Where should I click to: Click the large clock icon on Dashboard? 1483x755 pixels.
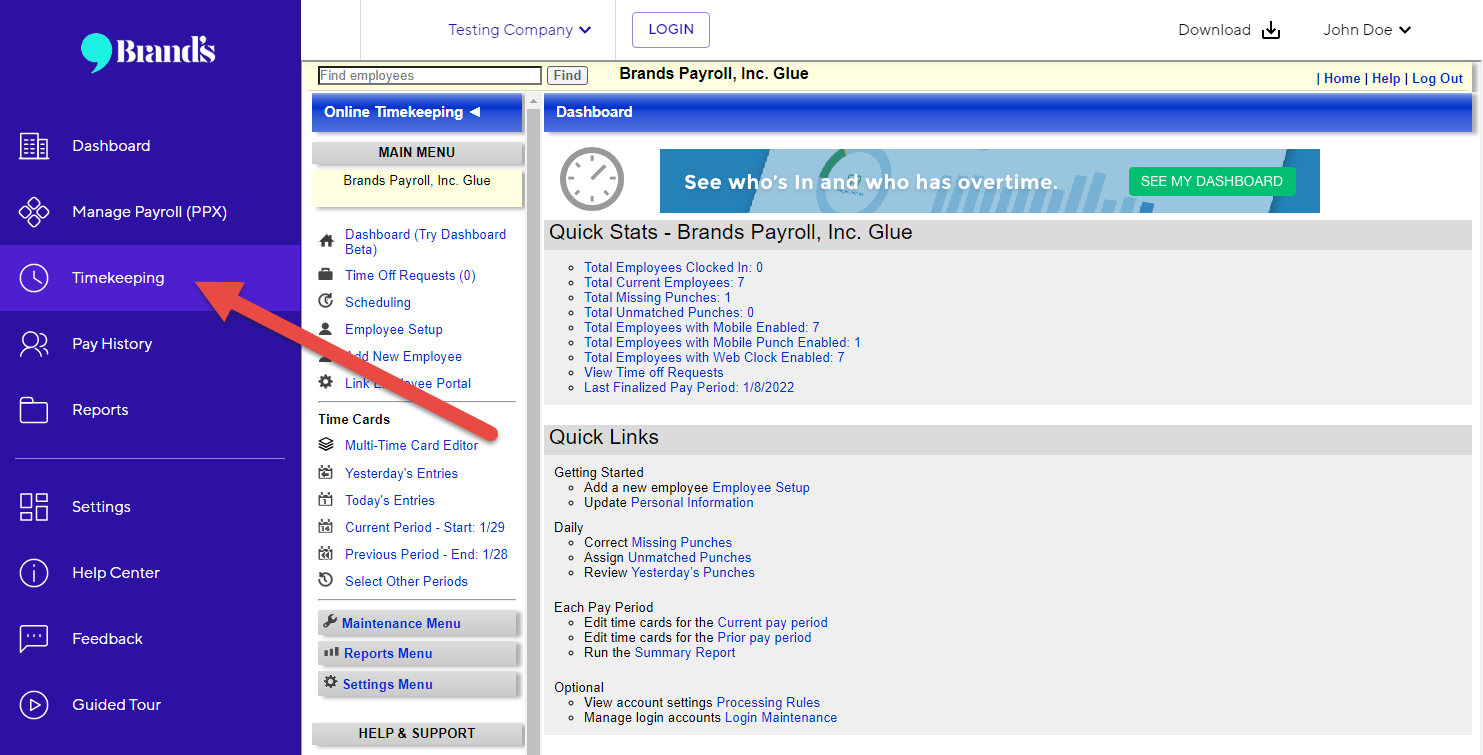592,180
